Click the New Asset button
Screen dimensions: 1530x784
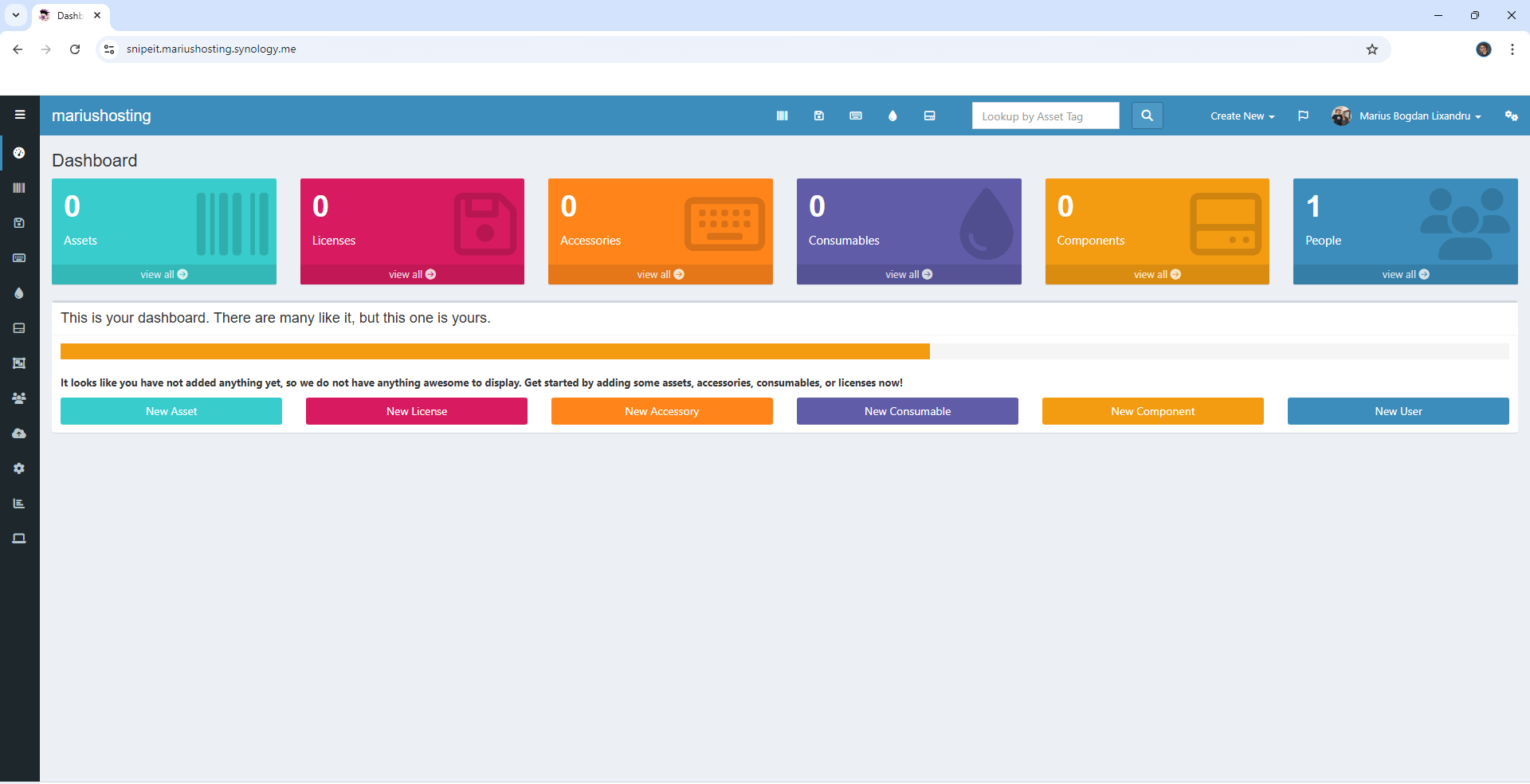(x=171, y=411)
